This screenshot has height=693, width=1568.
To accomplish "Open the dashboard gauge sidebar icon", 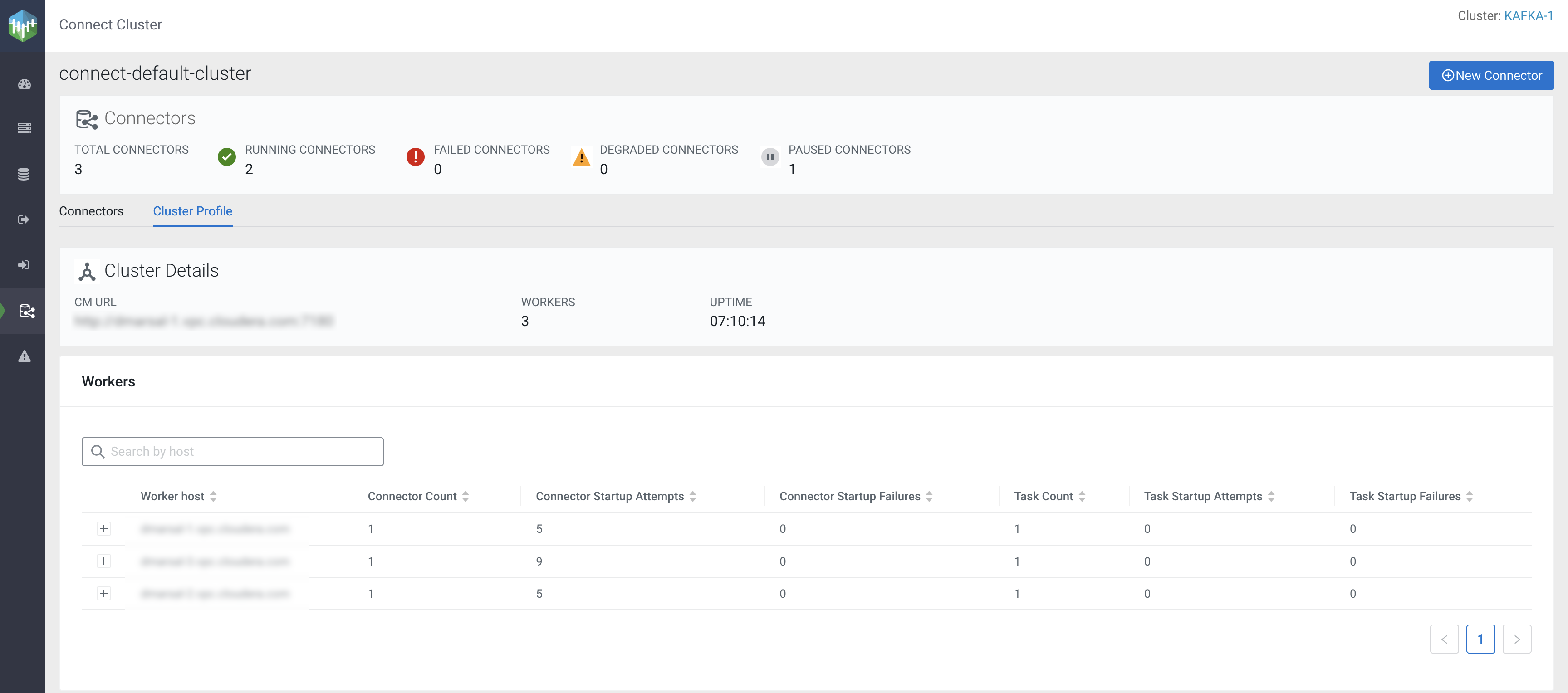I will tap(24, 84).
